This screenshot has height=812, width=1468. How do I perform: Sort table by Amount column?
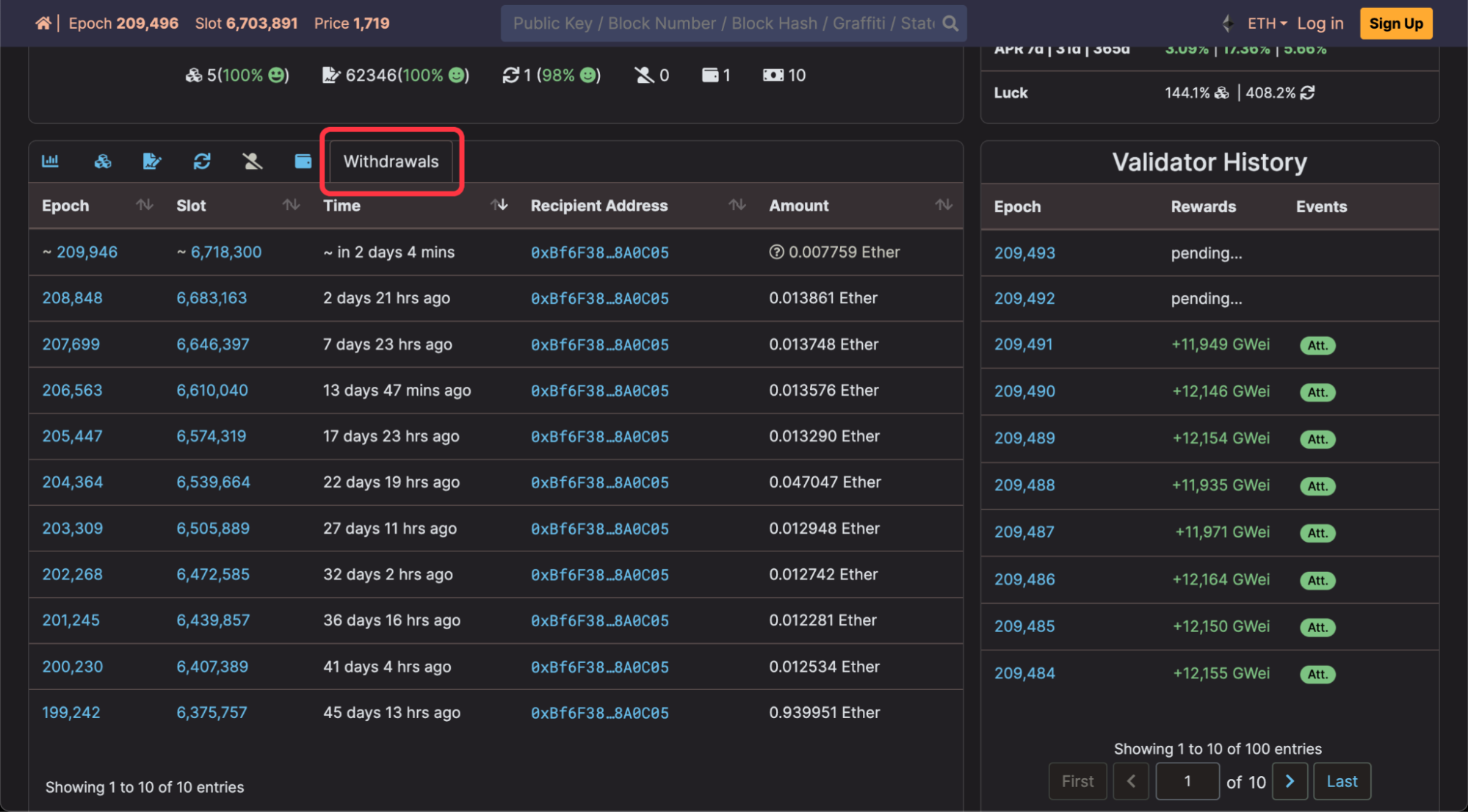[944, 206]
